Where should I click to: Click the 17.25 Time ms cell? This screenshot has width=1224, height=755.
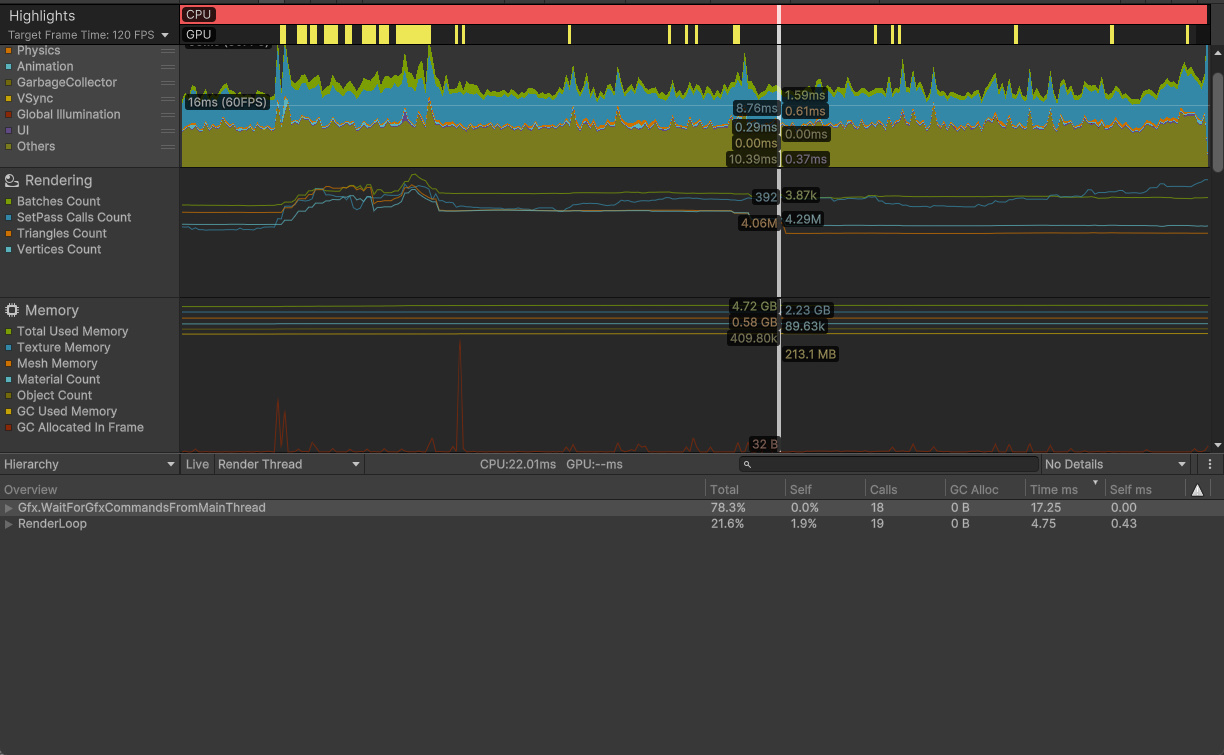[x=1045, y=508]
